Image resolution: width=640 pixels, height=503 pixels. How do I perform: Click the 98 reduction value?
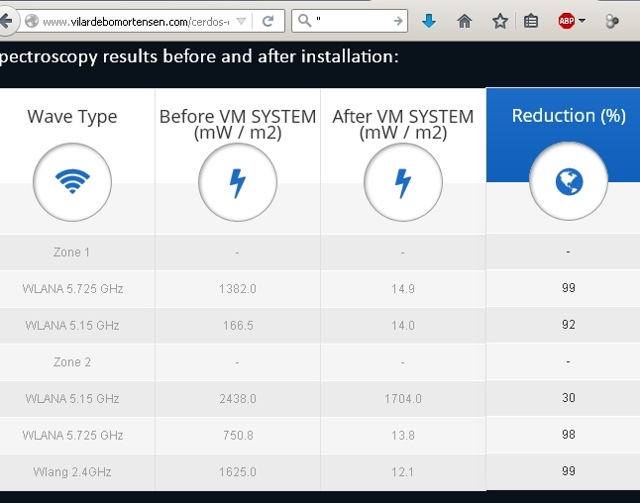[x=569, y=434]
